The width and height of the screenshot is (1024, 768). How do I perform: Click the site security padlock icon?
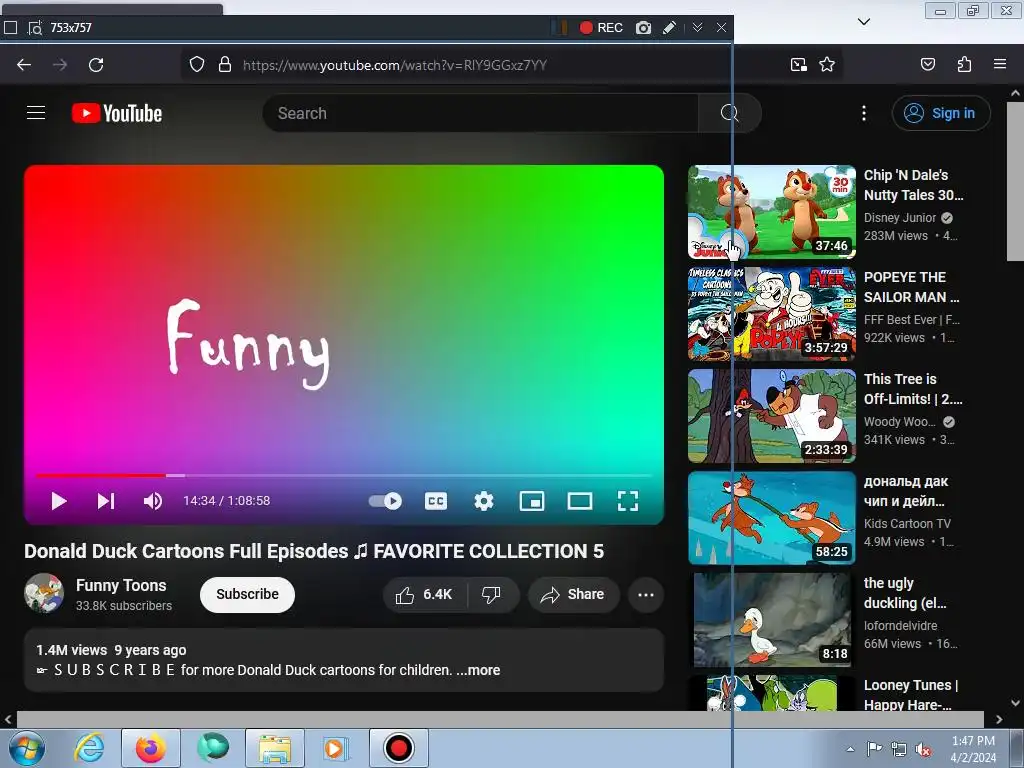coord(225,65)
